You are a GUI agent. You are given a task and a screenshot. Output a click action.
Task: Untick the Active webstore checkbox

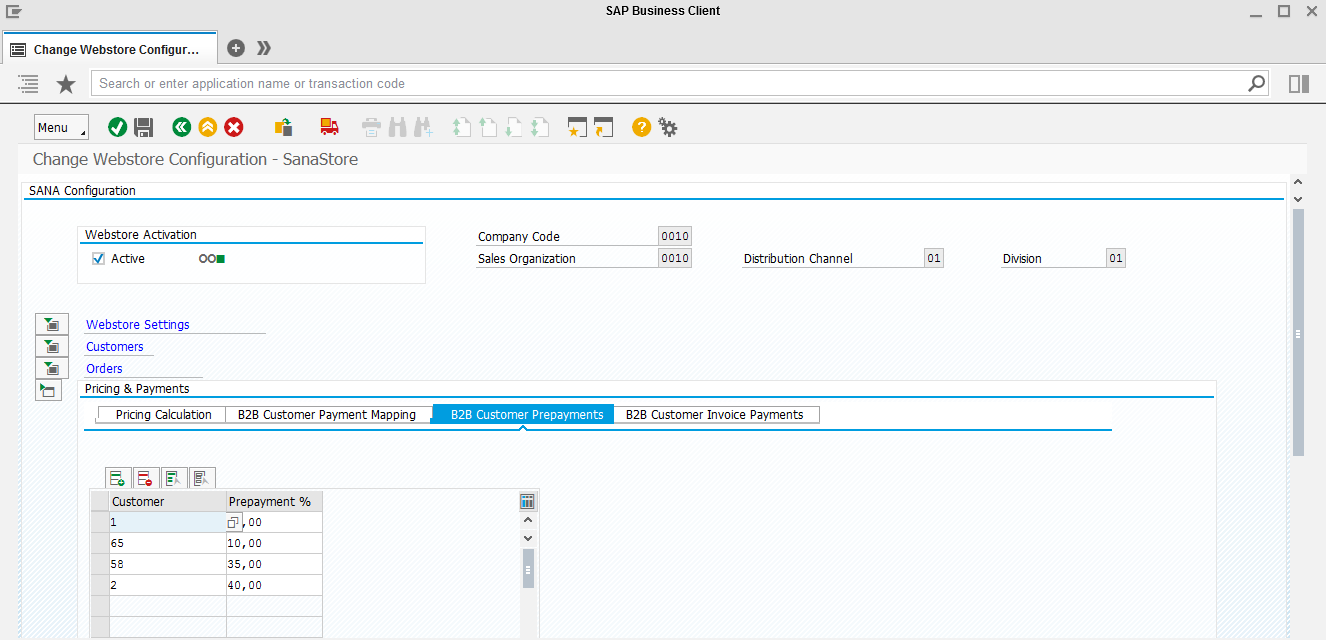point(98,258)
